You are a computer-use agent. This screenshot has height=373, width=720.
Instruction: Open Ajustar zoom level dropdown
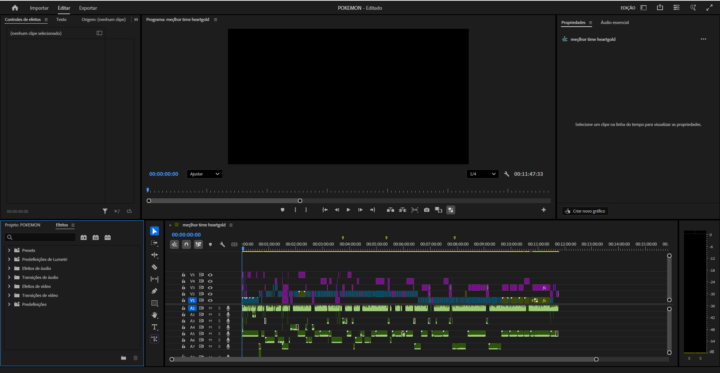204,174
